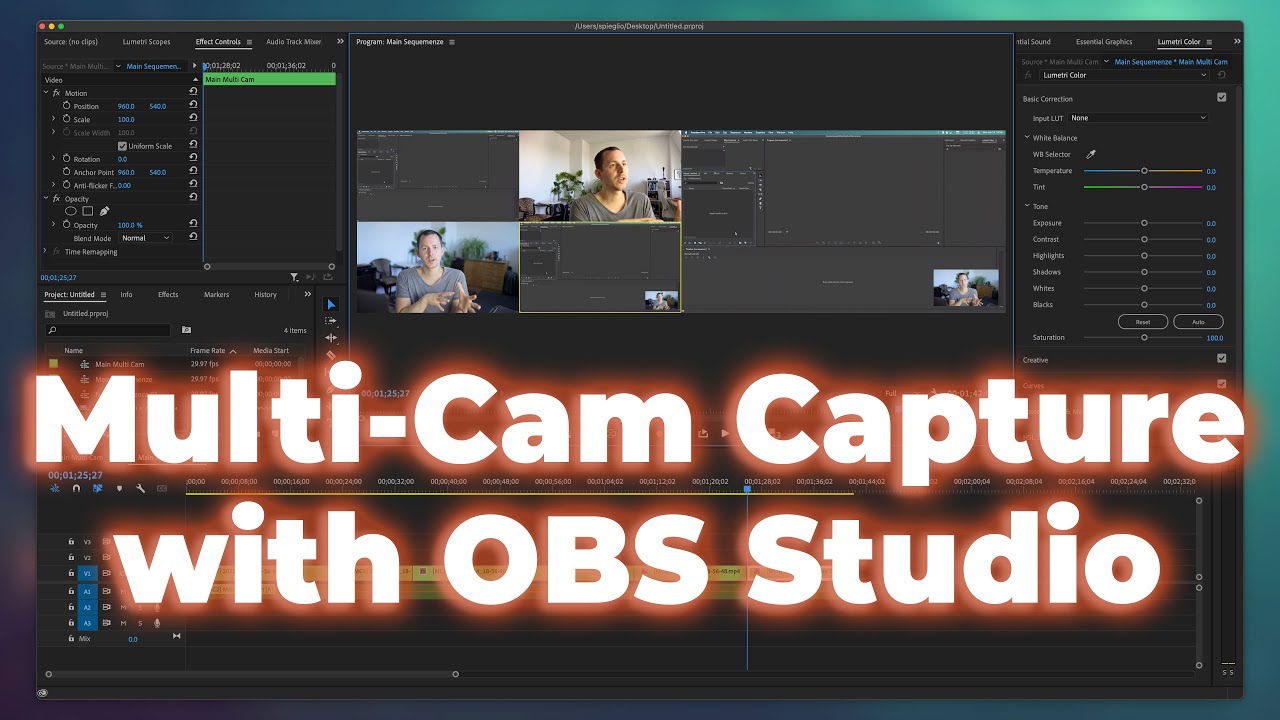Click the find bin icon beside search
This screenshot has height=720, width=1280.
tap(186, 329)
